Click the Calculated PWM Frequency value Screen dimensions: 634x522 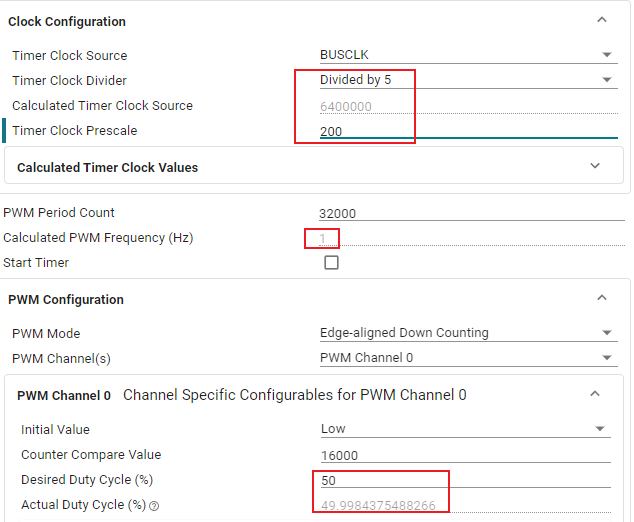point(323,238)
